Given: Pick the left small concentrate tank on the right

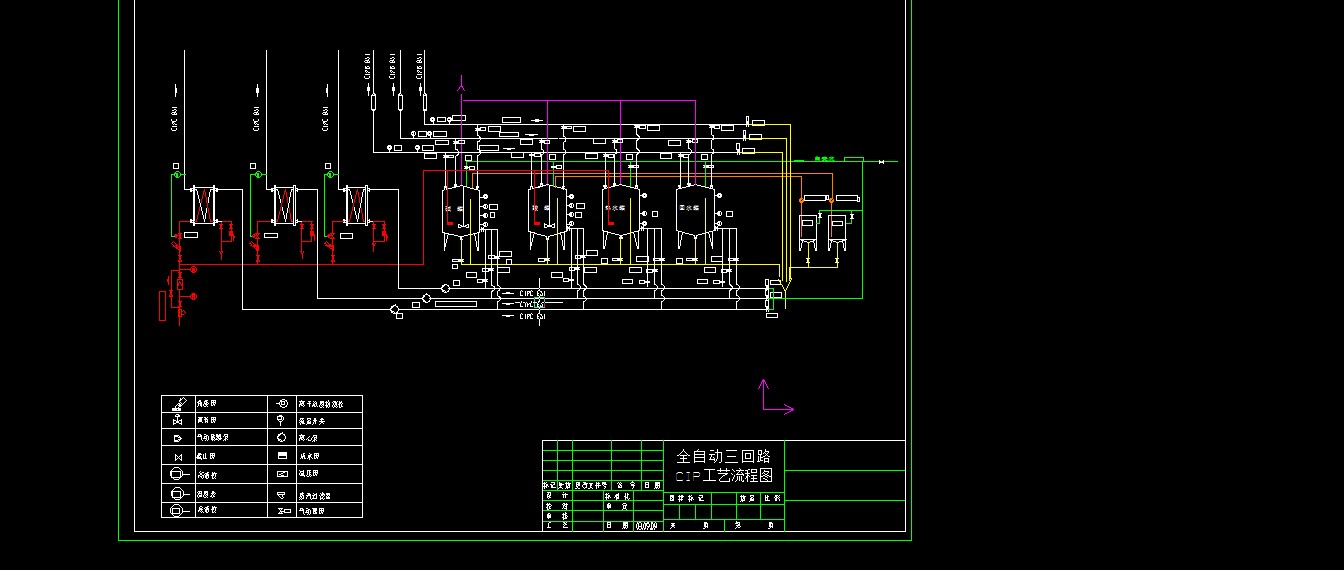Looking at the screenshot, I should click(808, 234).
